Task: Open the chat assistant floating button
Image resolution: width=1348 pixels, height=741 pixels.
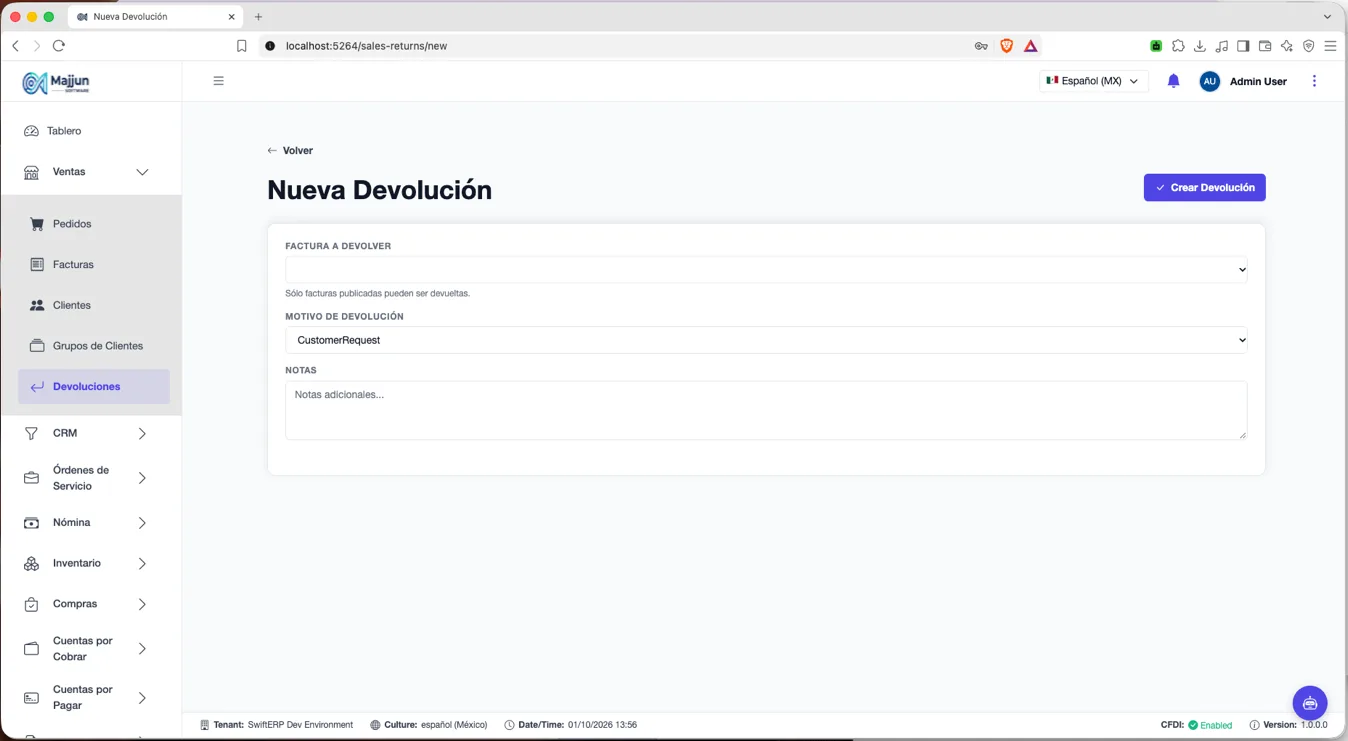Action: (1309, 703)
